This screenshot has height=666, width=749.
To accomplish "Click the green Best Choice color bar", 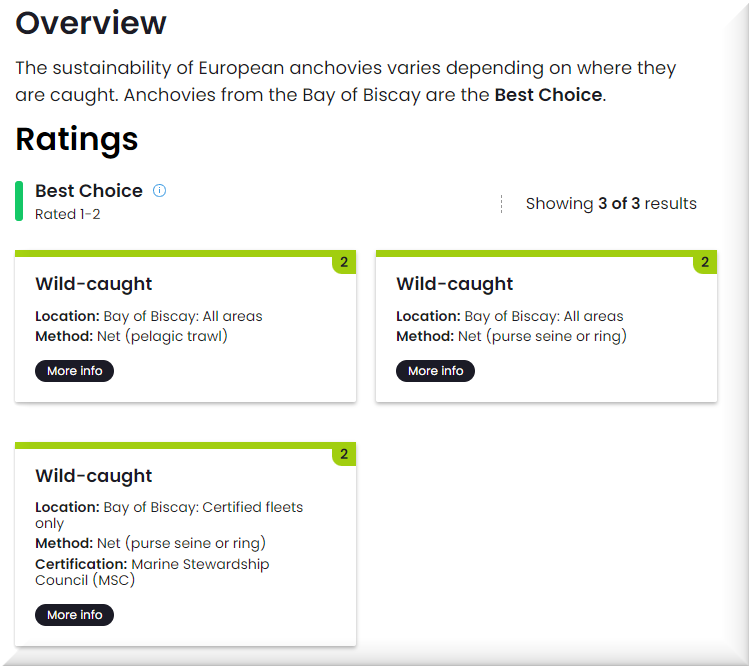I will 19,201.
